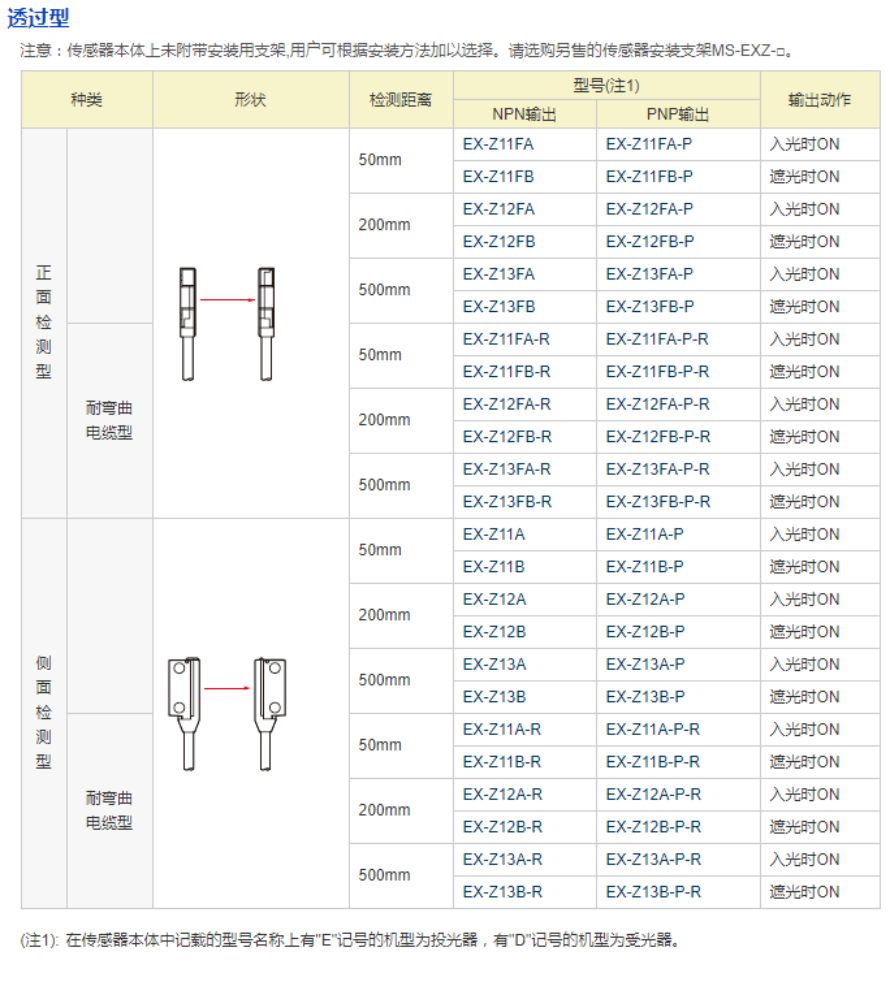Image resolution: width=890 pixels, height=982 pixels.
Task: Click the emitter sensor in the 正面检测型 diagram
Action: [x=187, y=320]
